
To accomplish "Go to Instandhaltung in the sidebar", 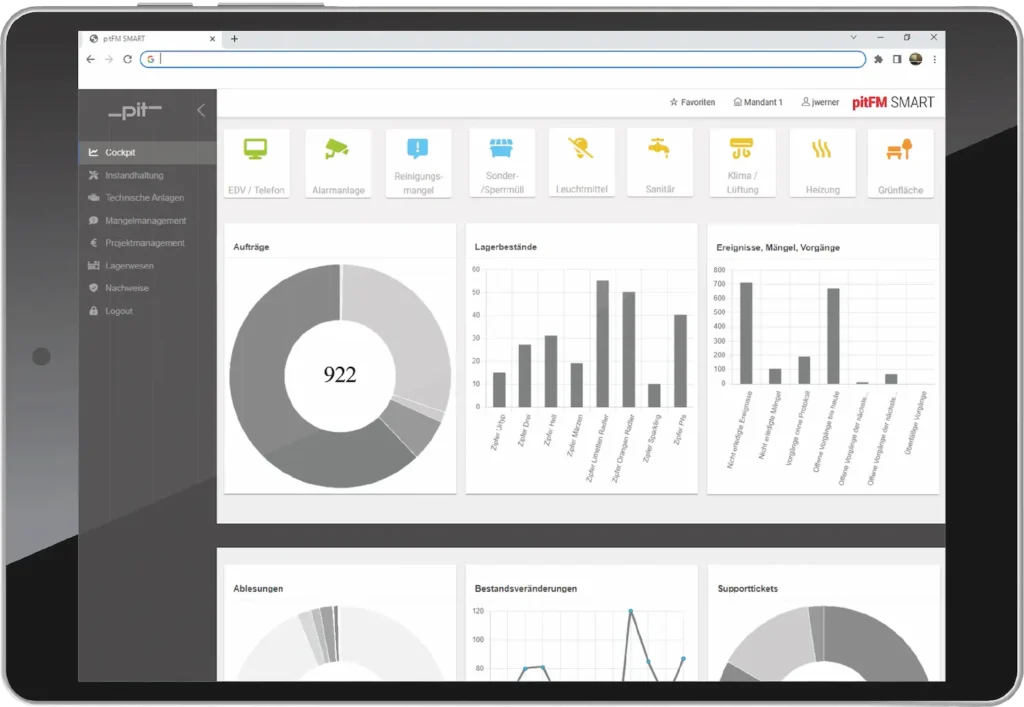I will point(134,175).
